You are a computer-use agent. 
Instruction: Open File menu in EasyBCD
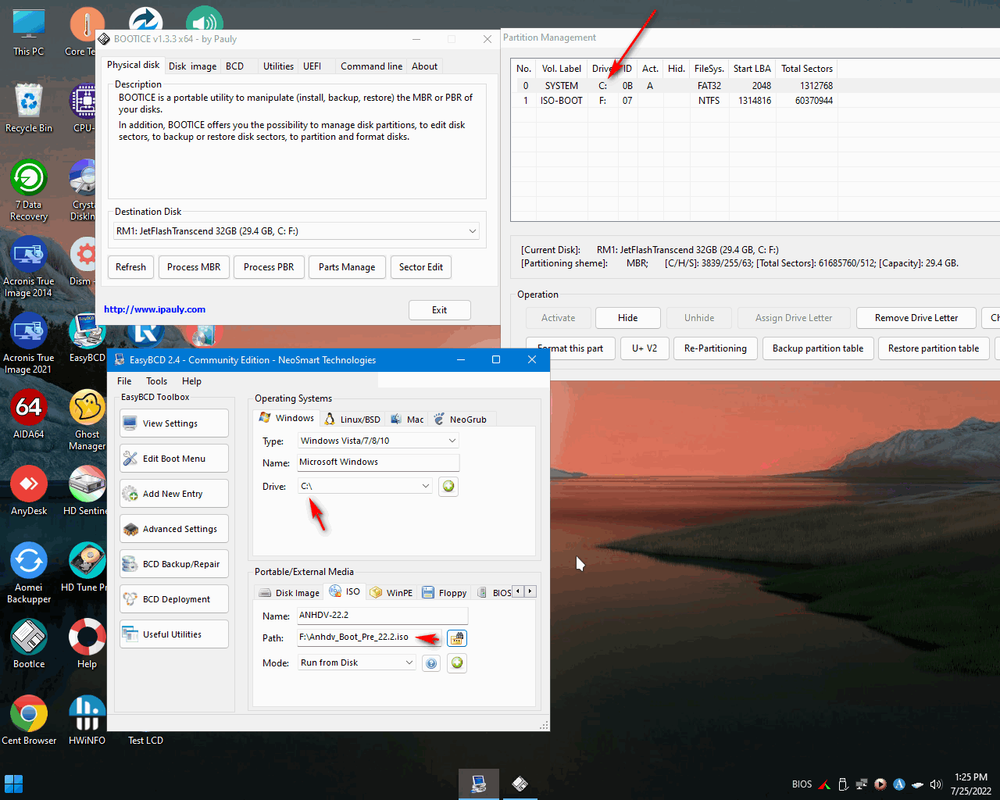[x=124, y=381]
